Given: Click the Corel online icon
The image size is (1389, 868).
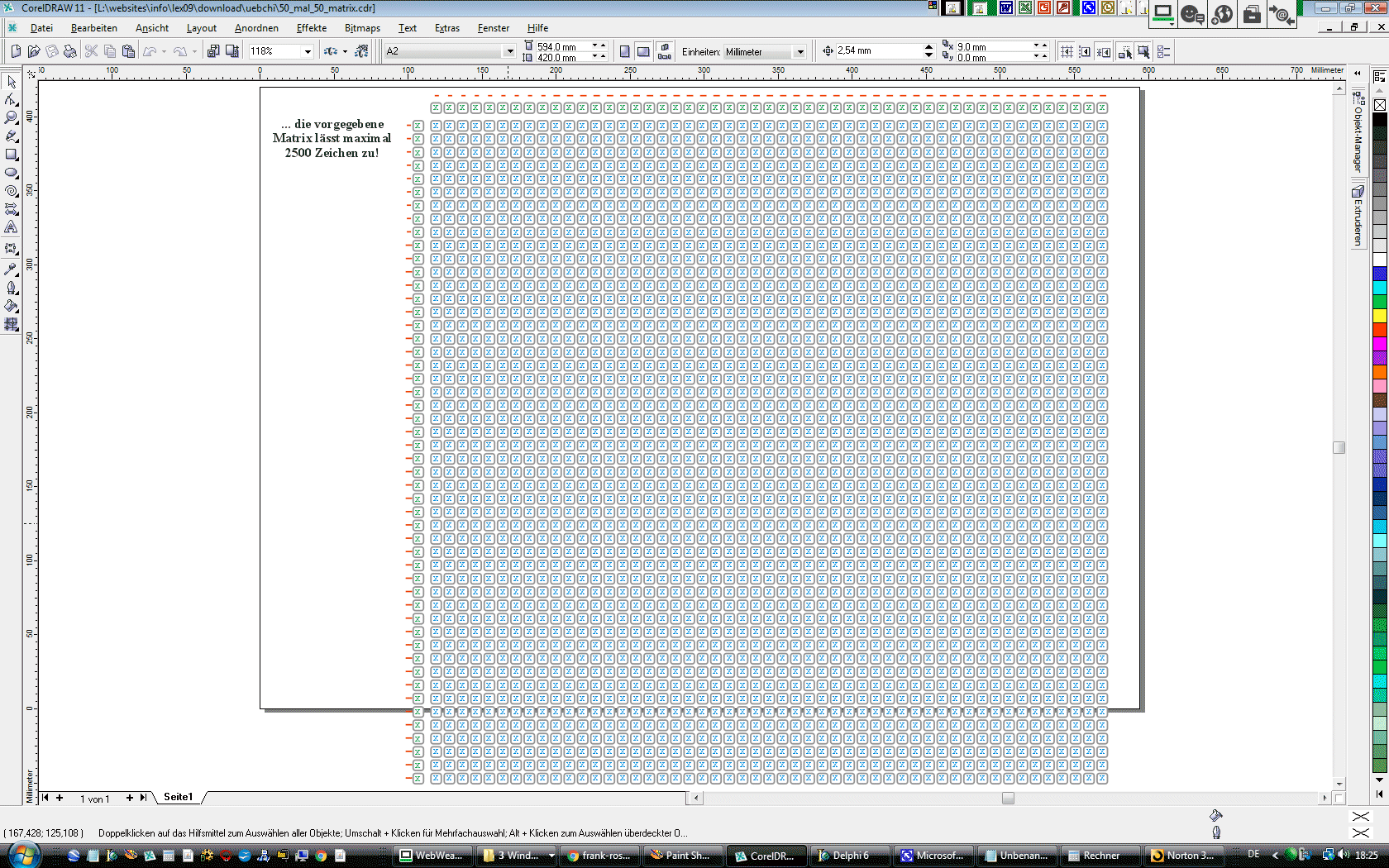Looking at the screenshot, I should click(x=361, y=51).
